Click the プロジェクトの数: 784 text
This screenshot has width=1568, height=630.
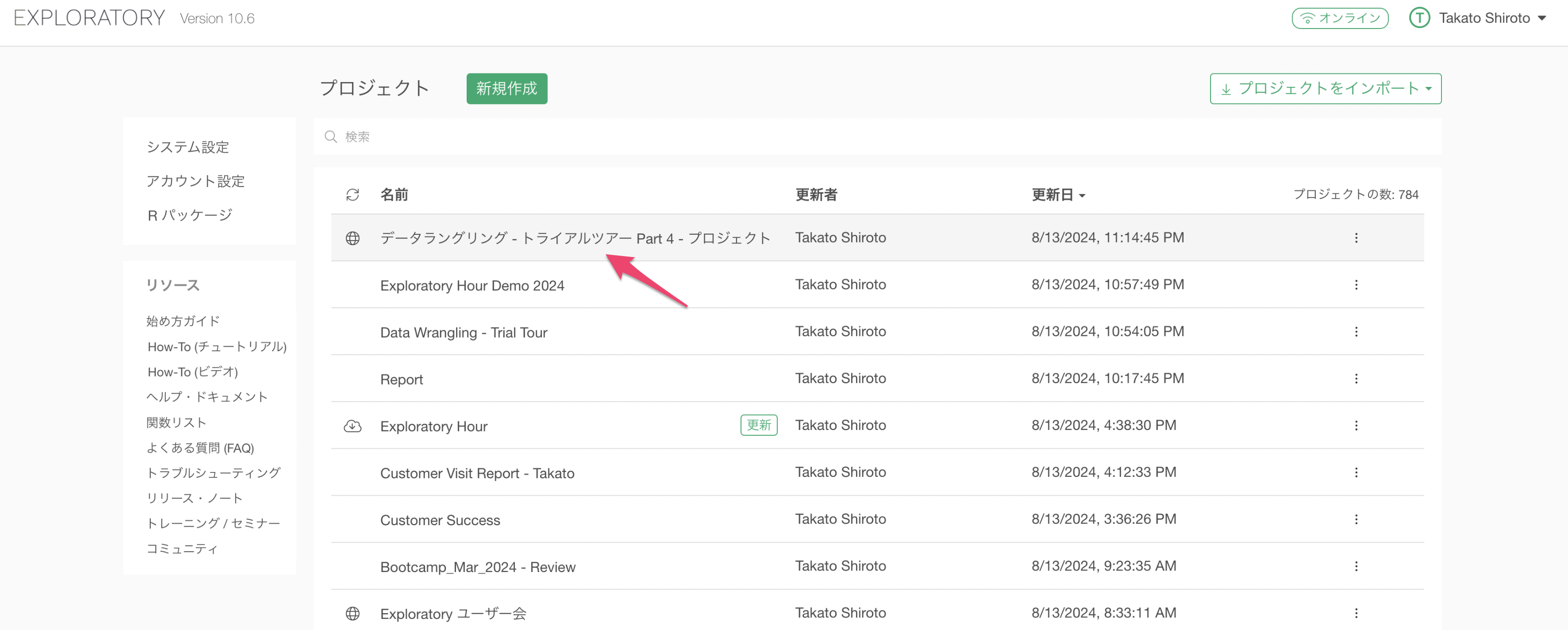[x=1355, y=194]
